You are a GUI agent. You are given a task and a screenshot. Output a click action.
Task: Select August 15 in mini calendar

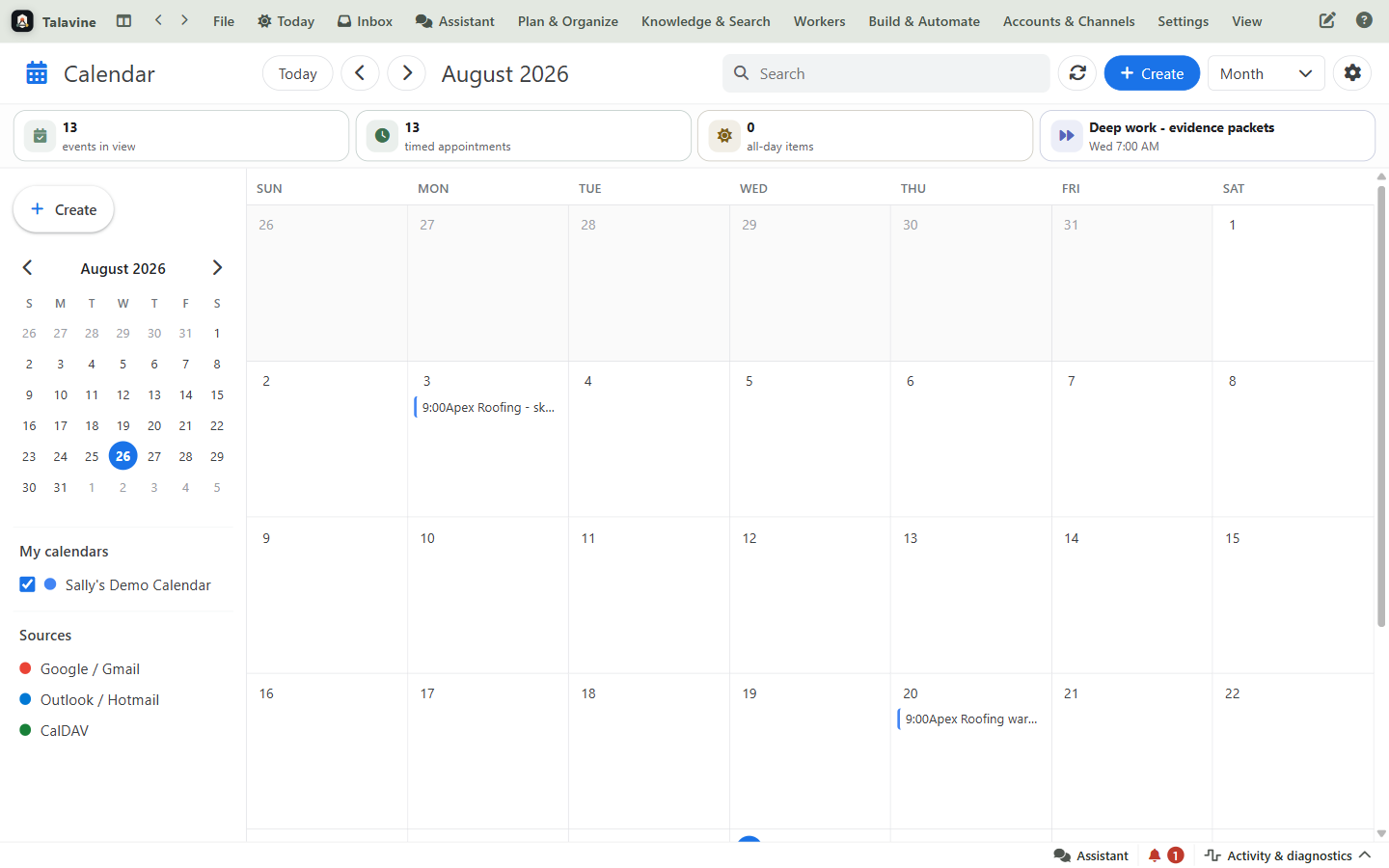click(217, 394)
